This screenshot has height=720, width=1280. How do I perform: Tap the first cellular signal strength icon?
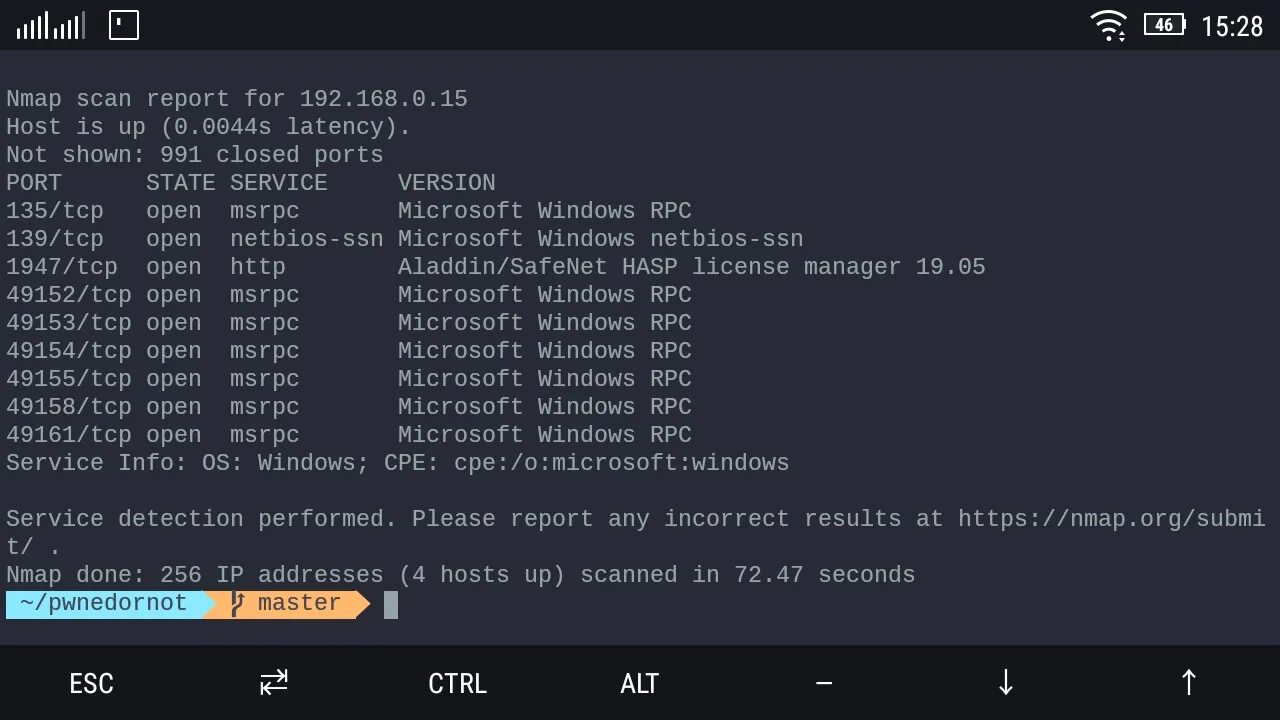32,26
